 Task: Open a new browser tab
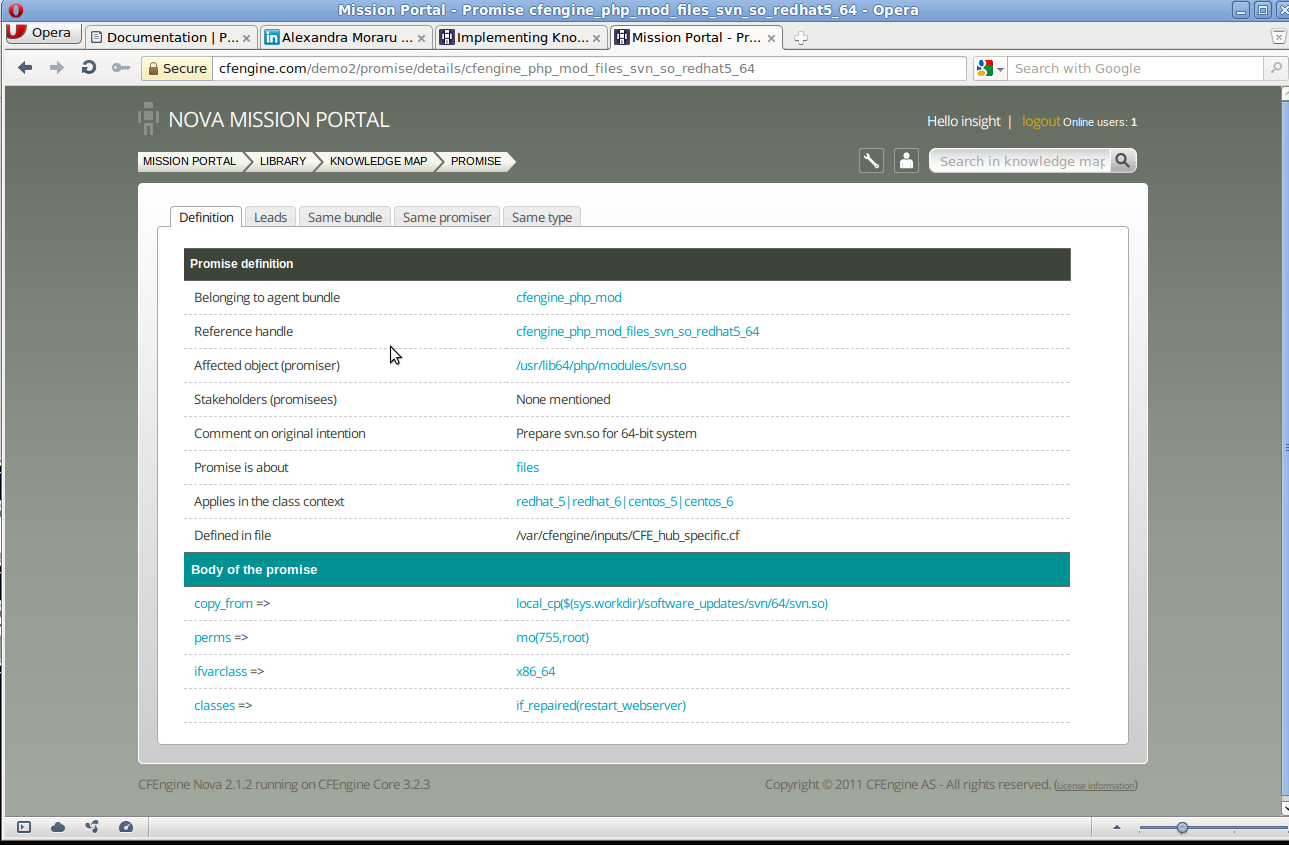point(800,38)
